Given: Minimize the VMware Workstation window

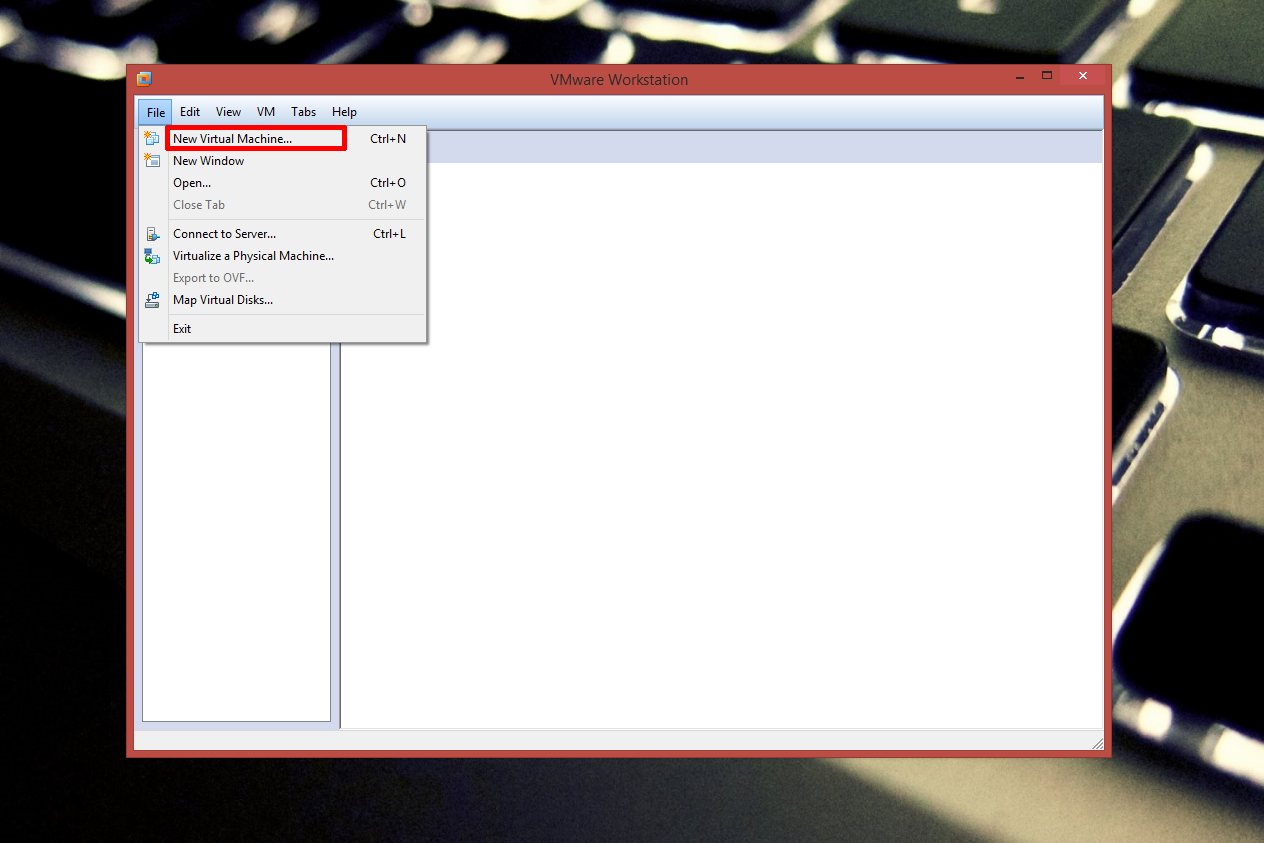Looking at the screenshot, I should (1021, 76).
